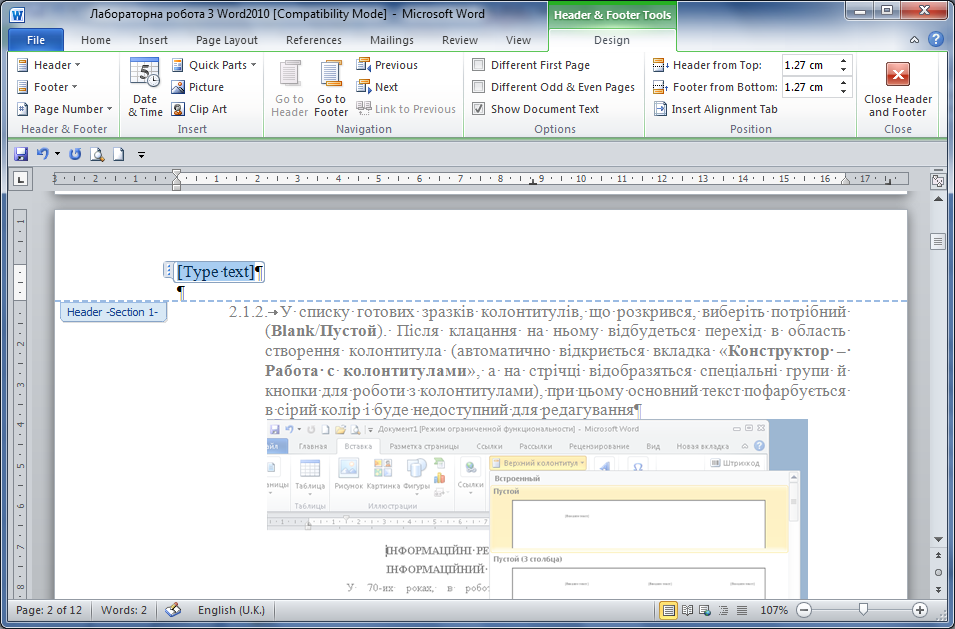
Task: Open the File tab
Action: pyautogui.click(x=36, y=40)
